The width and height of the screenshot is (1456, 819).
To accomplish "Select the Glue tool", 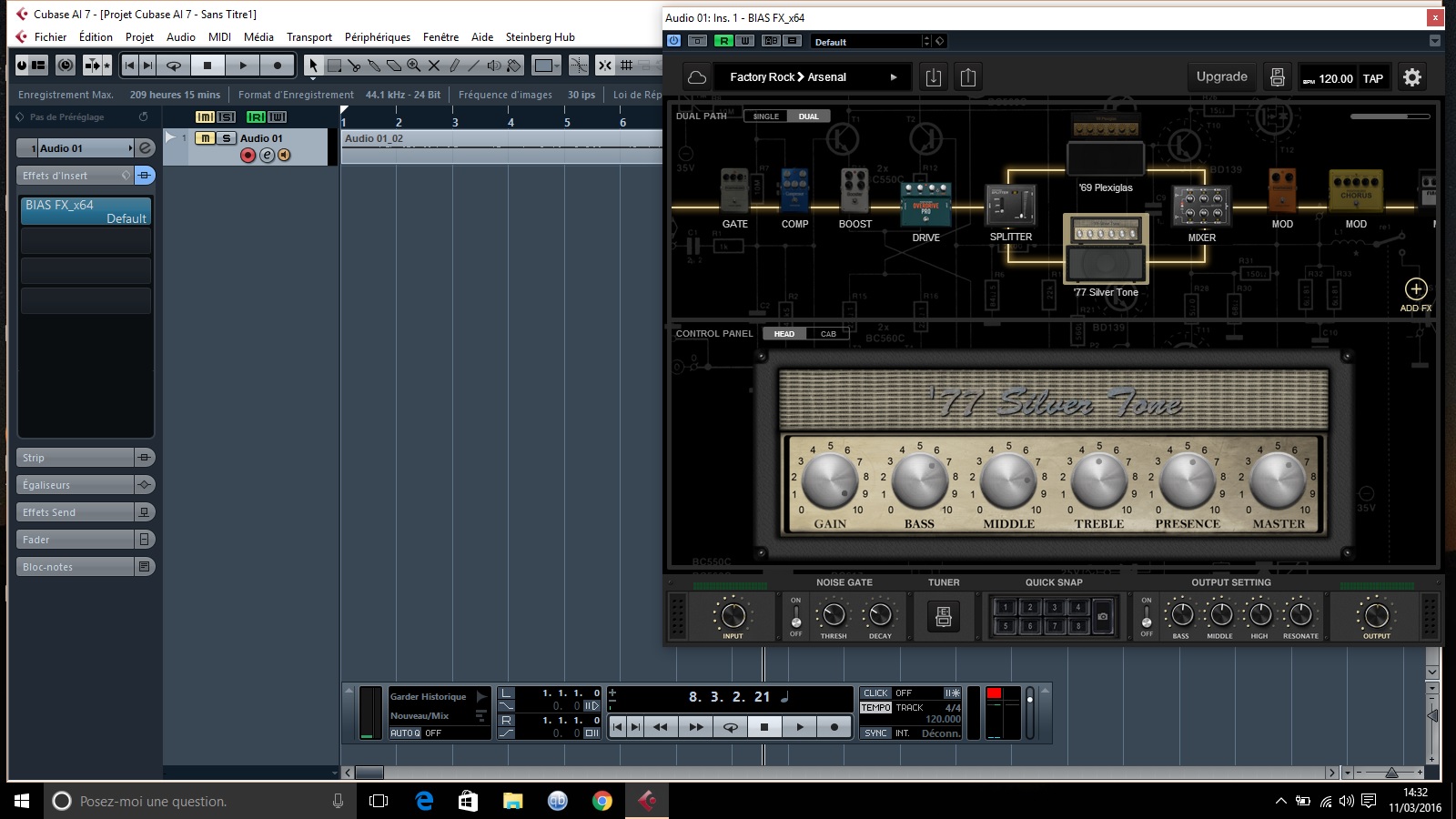I will pyautogui.click(x=374, y=66).
